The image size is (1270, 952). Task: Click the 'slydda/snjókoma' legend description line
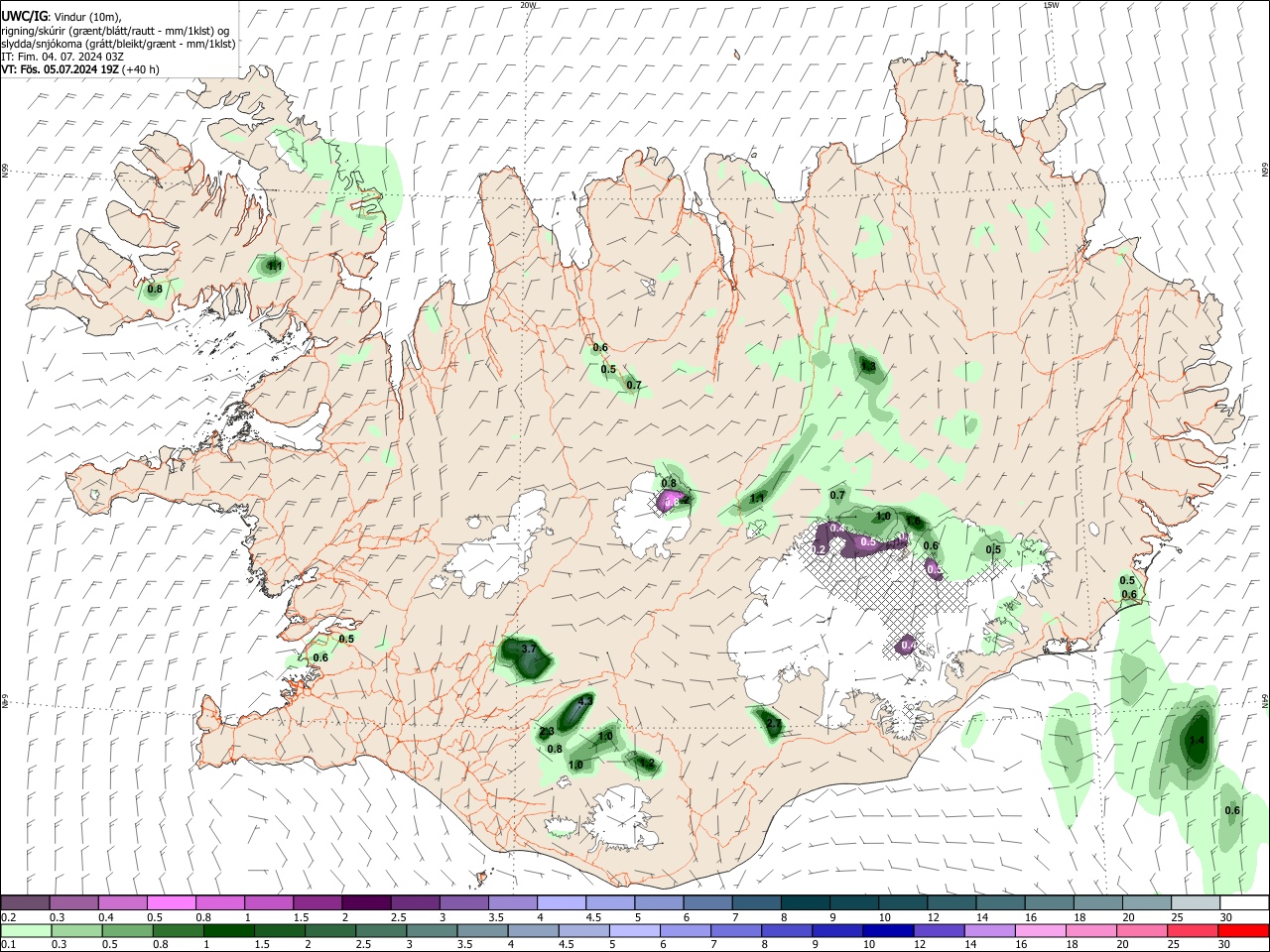point(118,44)
